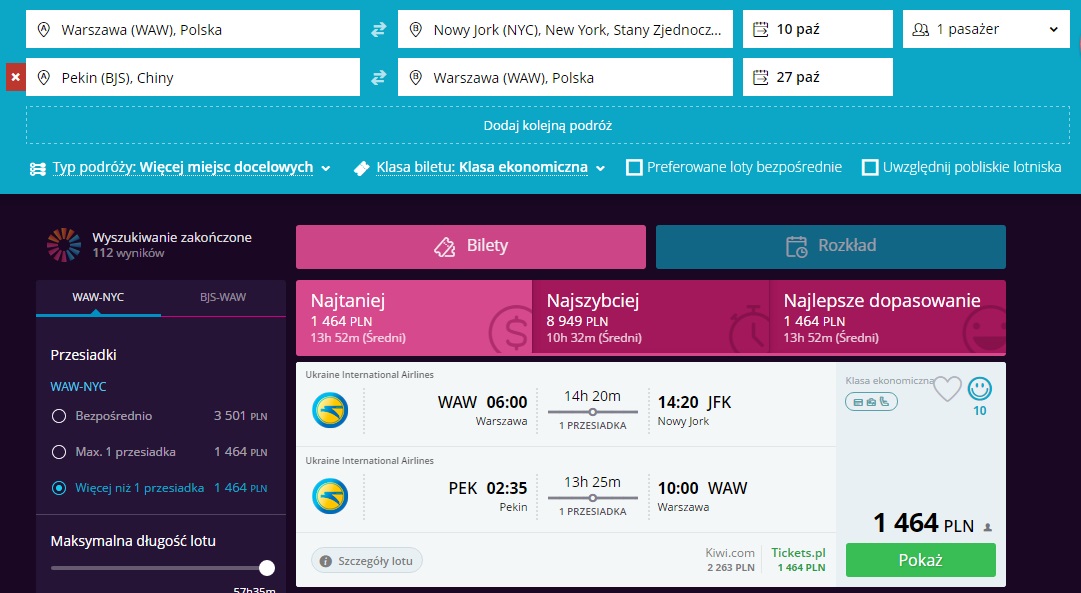Image resolution: width=1081 pixels, height=593 pixels.
Task: Switch to the Rozkład tab
Action: (x=831, y=247)
